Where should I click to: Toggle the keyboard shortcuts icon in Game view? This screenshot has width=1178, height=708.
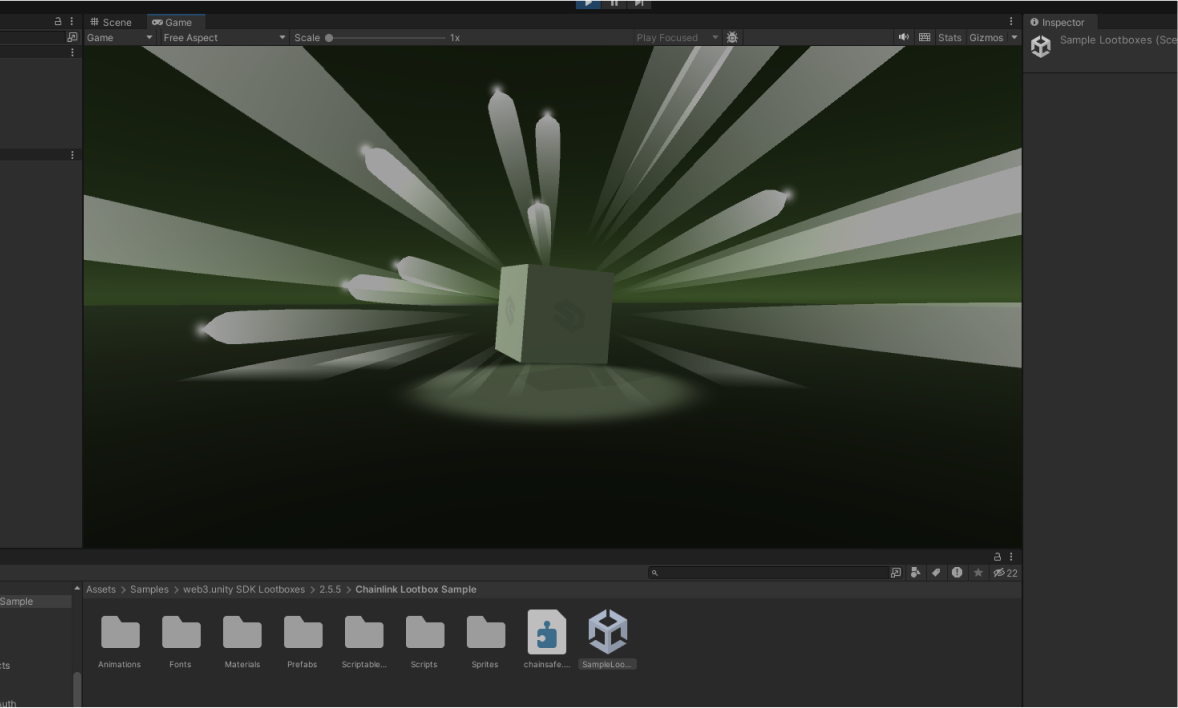pos(925,38)
